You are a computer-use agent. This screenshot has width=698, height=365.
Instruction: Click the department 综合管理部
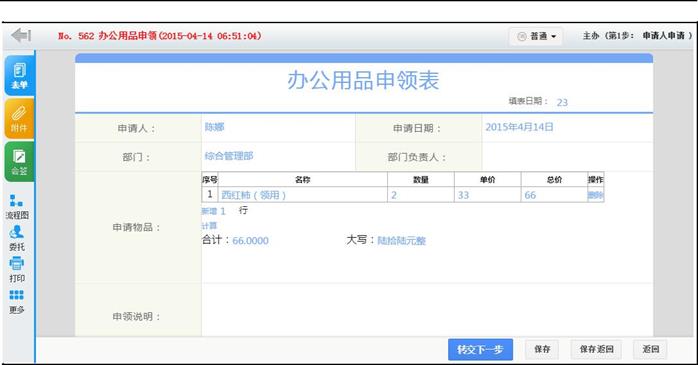[229, 156]
